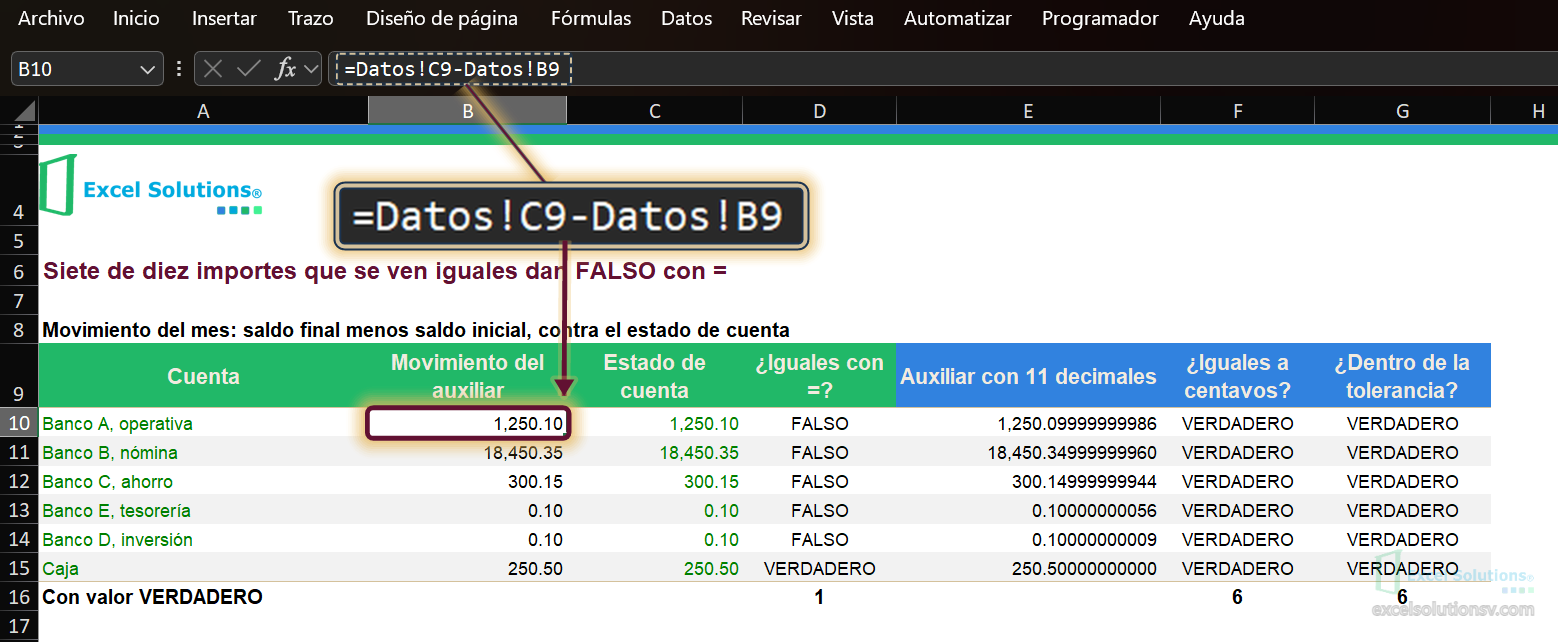
Task: Click the 'Movimiento del auxiliar' header cell
Action: pos(467,376)
